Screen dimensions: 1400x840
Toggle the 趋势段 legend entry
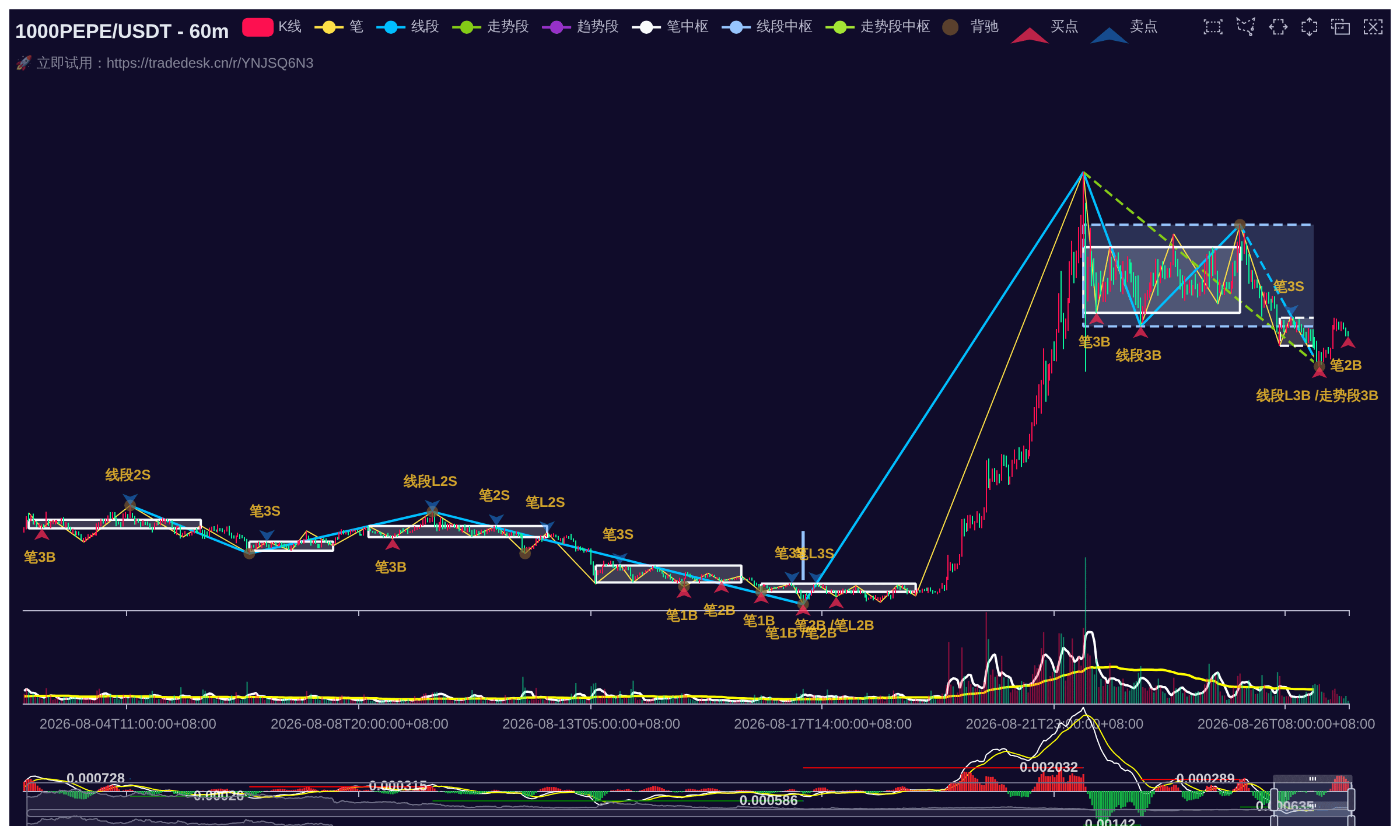(580, 27)
